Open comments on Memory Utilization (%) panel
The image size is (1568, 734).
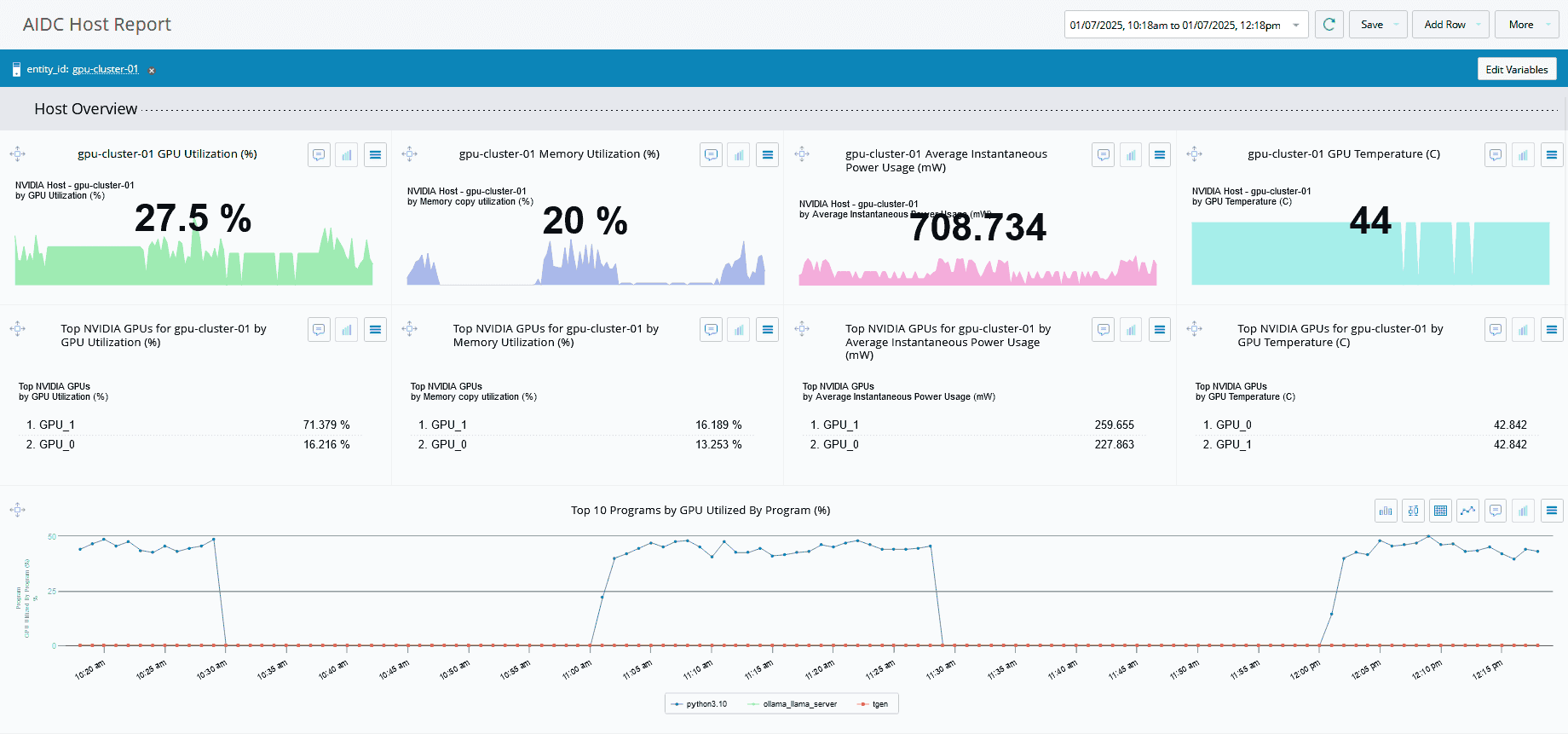coord(712,154)
